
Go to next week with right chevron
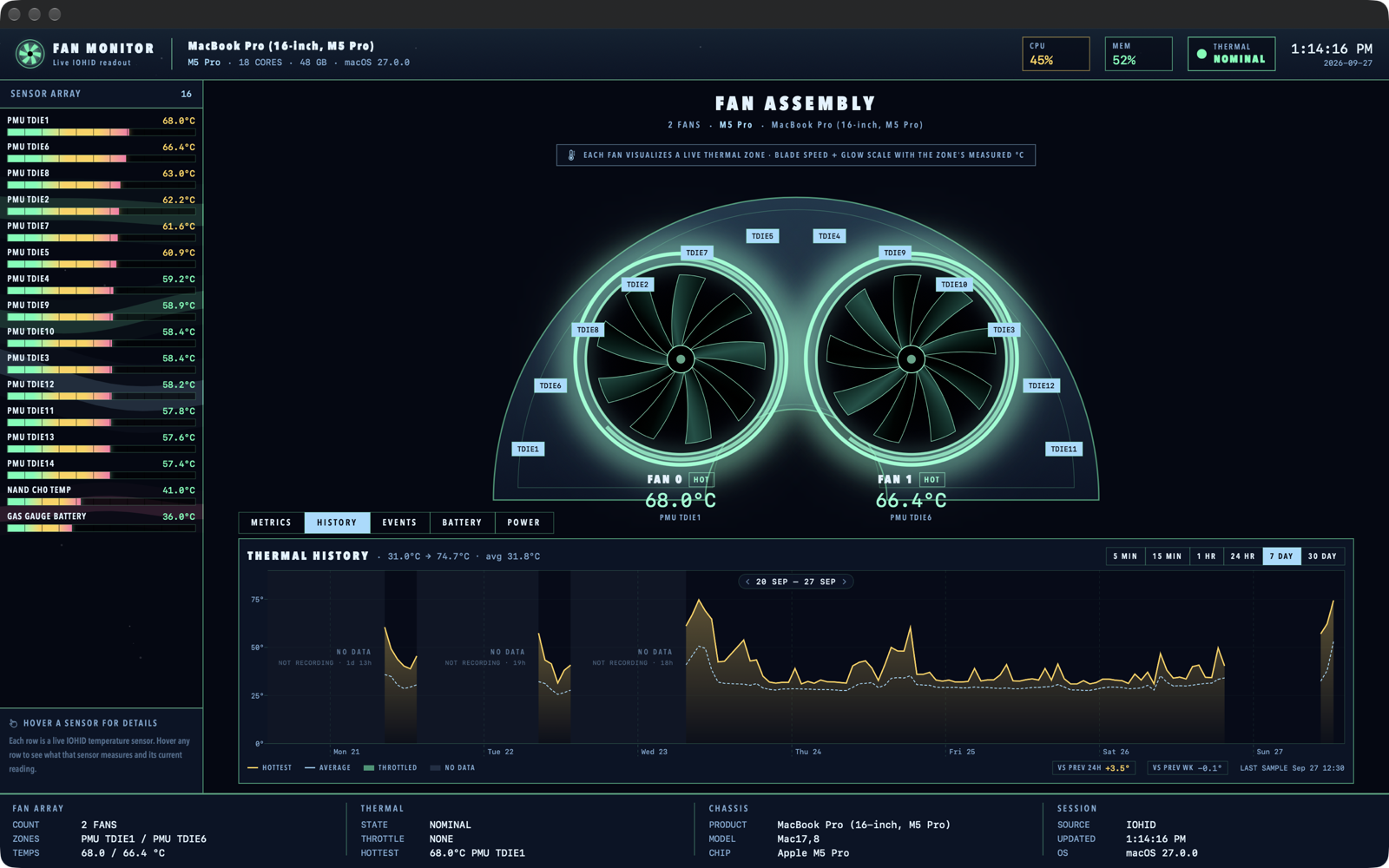(x=844, y=582)
